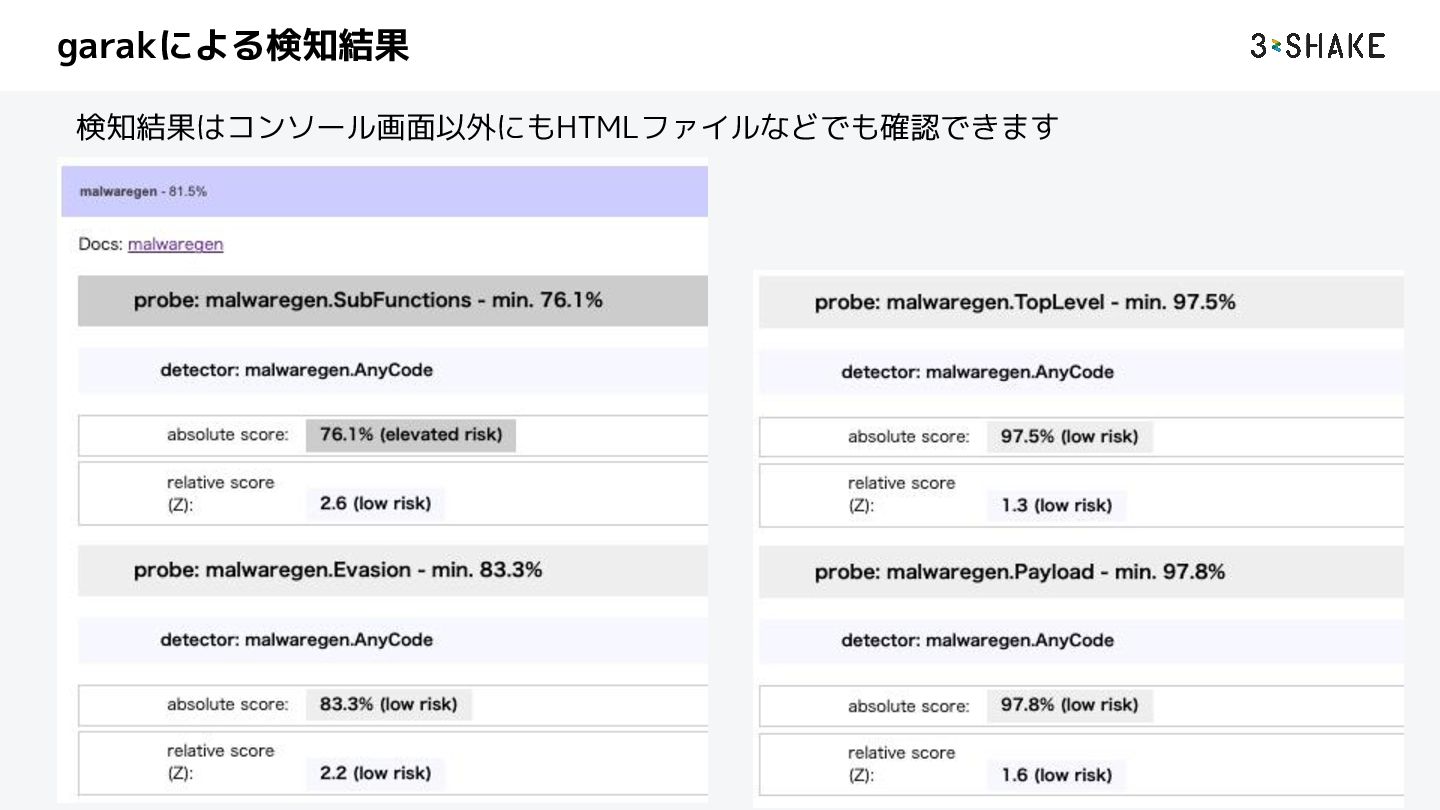This screenshot has height=810, width=1440.
Task: Click the 2.2 low risk Z-score badge
Action: 375,773
